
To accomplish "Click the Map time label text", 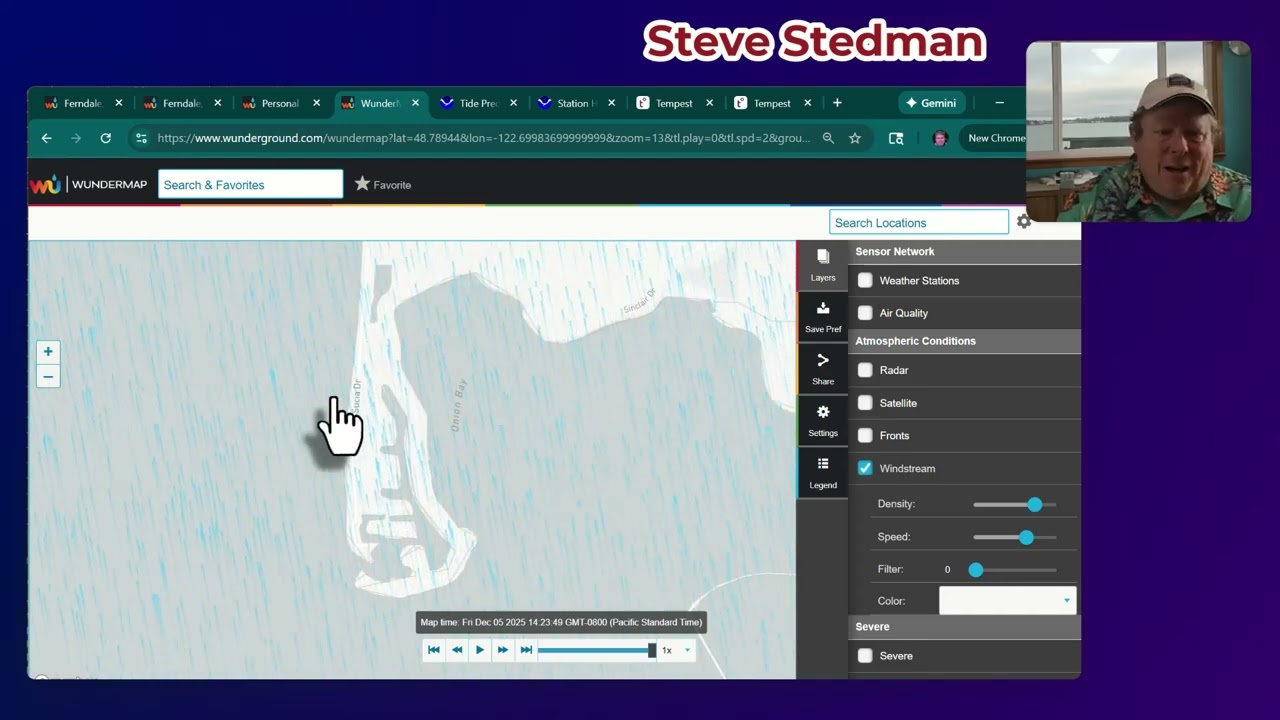I will (x=561, y=622).
